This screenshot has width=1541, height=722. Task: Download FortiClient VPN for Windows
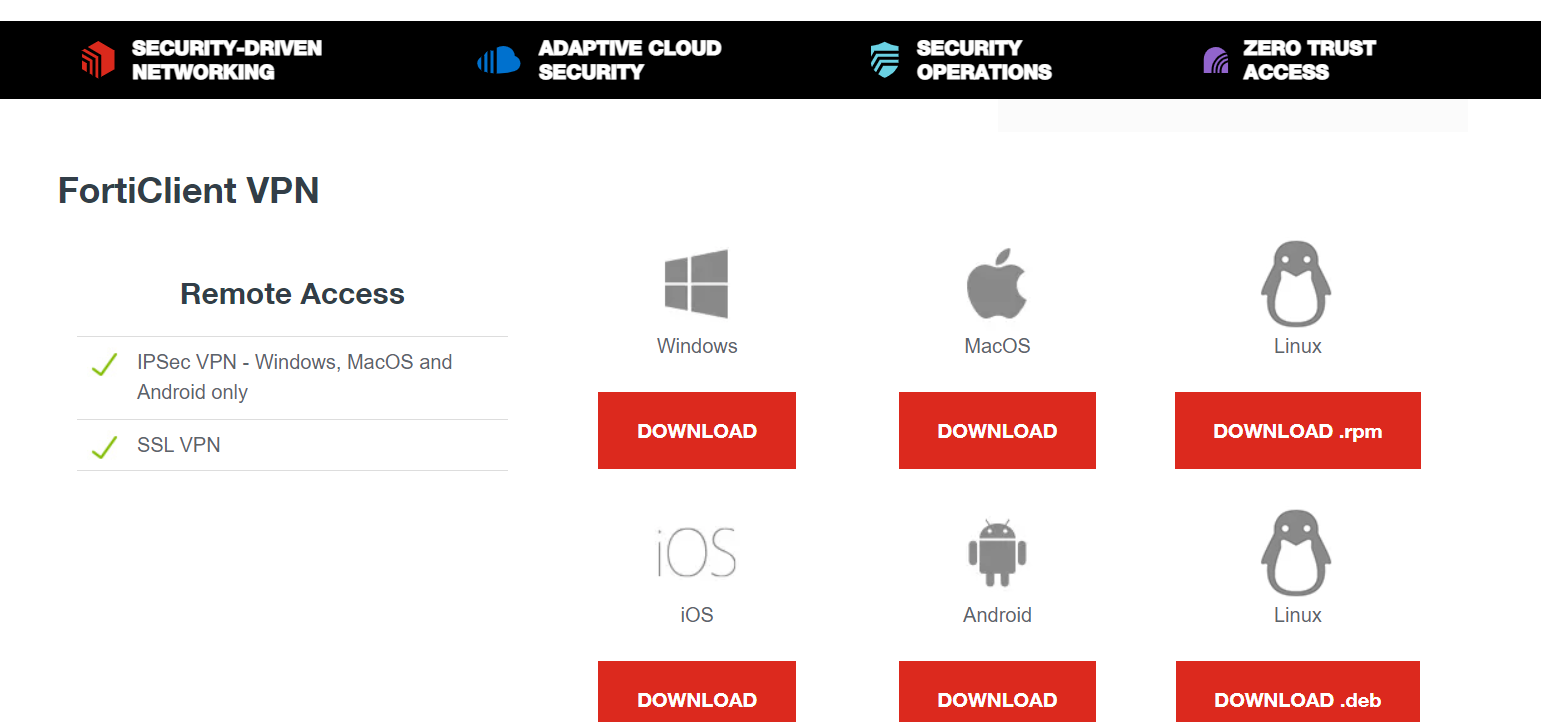(696, 431)
